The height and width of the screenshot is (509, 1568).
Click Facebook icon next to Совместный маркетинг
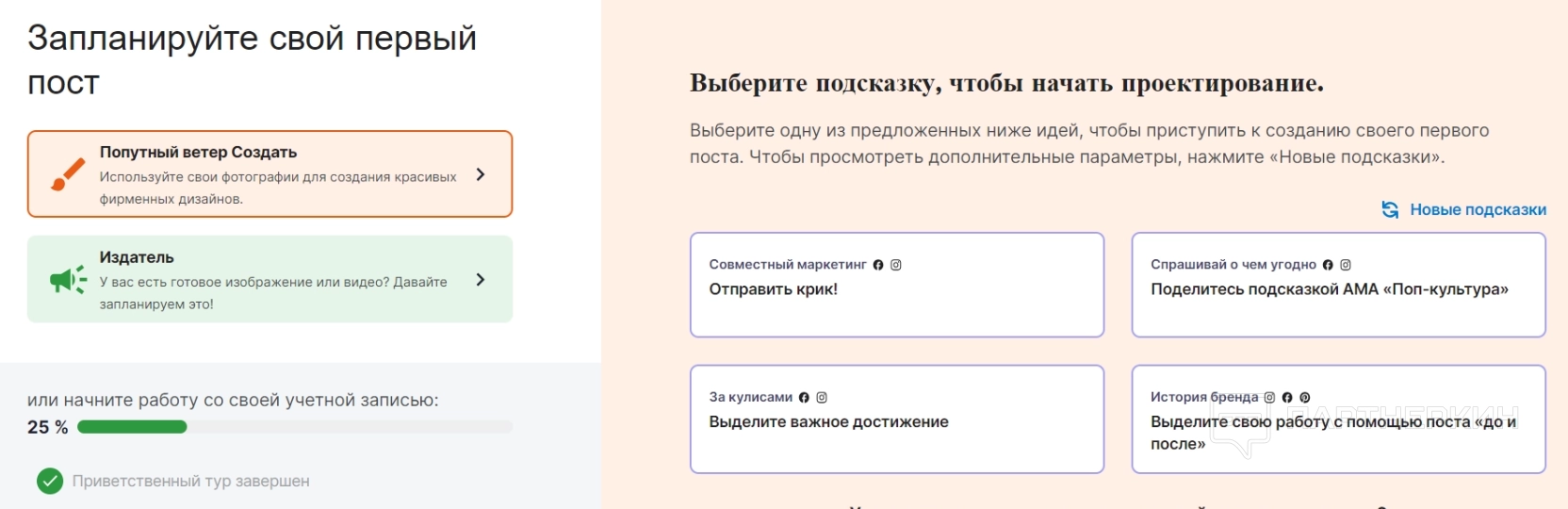pyautogui.click(x=878, y=265)
